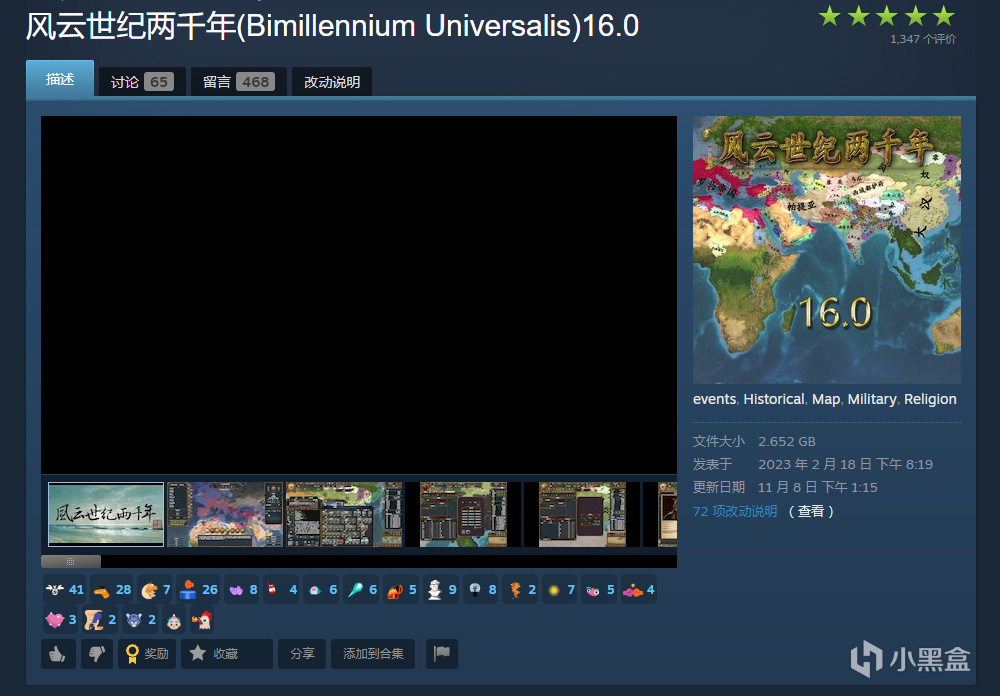The width and height of the screenshot is (1000, 696).
Task: Click the gray lightbulb award showing 8
Action: pos(482,590)
